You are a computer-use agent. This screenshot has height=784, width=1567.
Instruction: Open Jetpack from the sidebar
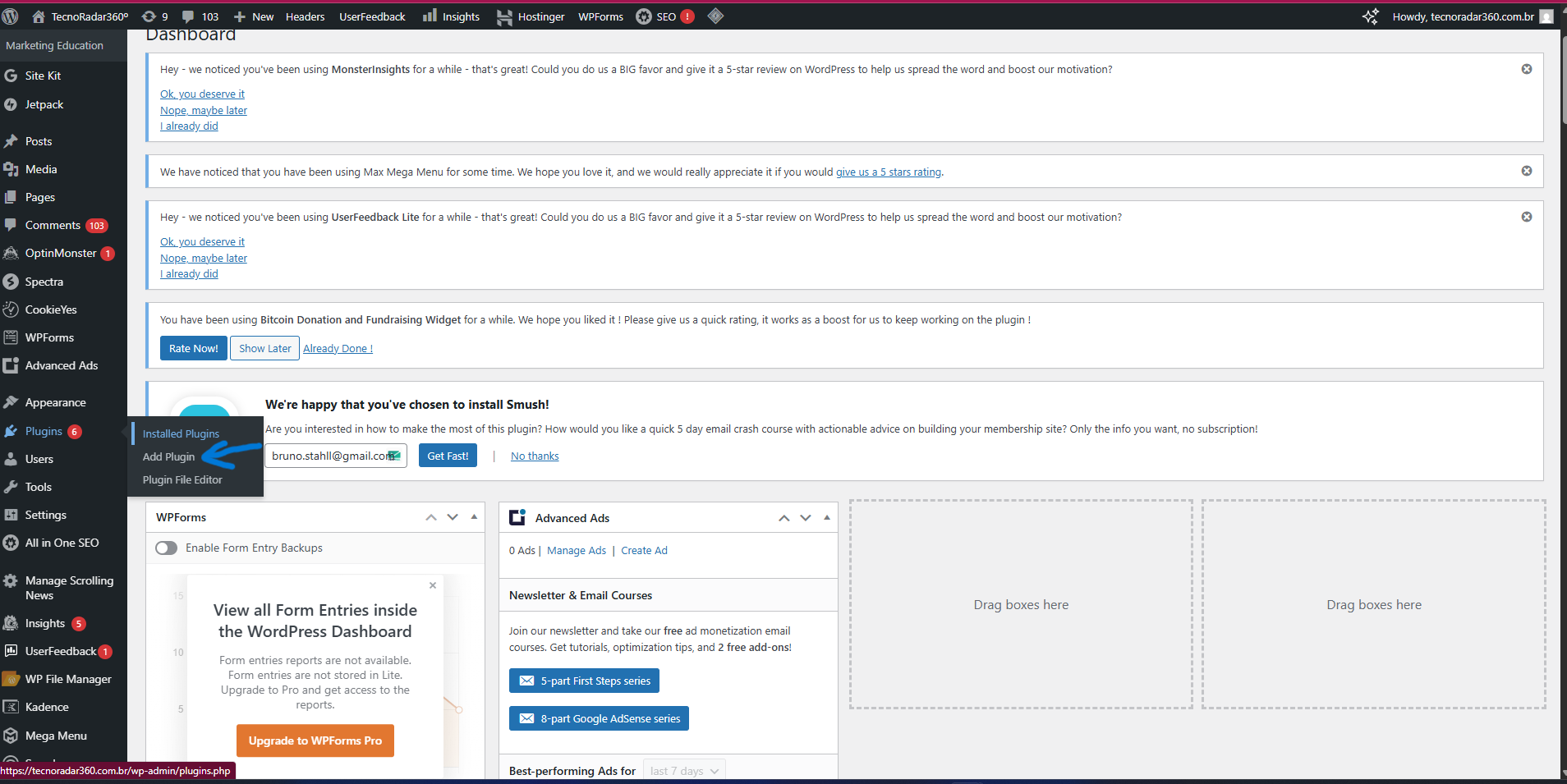[x=44, y=104]
